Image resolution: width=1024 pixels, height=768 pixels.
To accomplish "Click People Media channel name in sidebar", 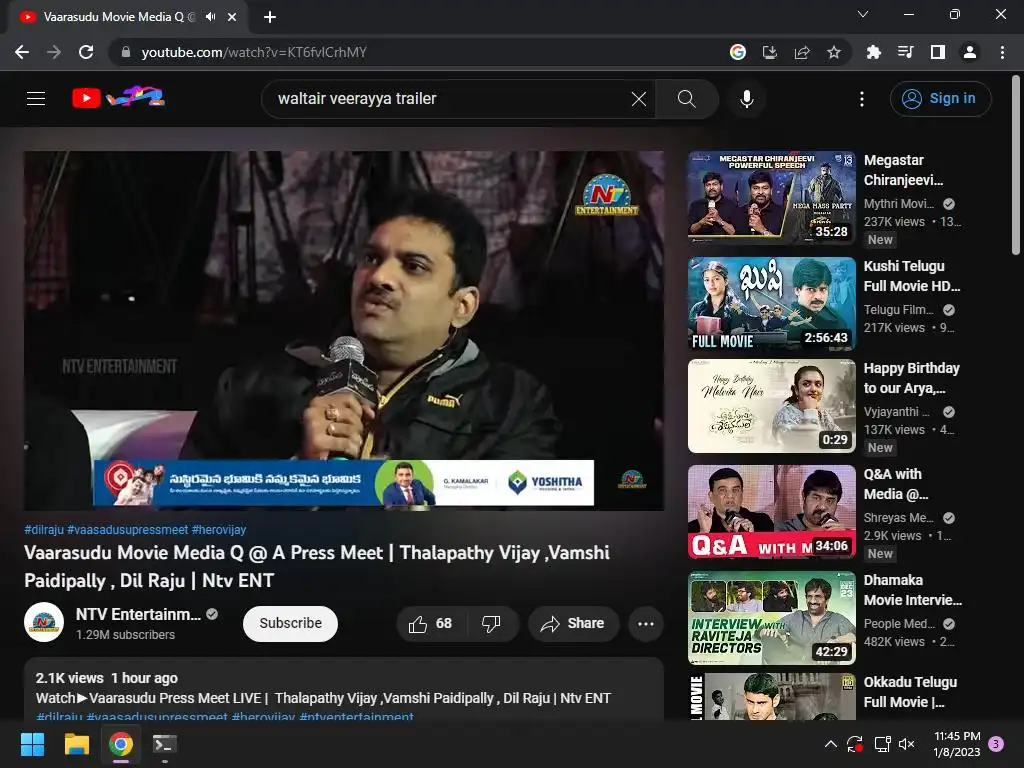I will point(899,624).
